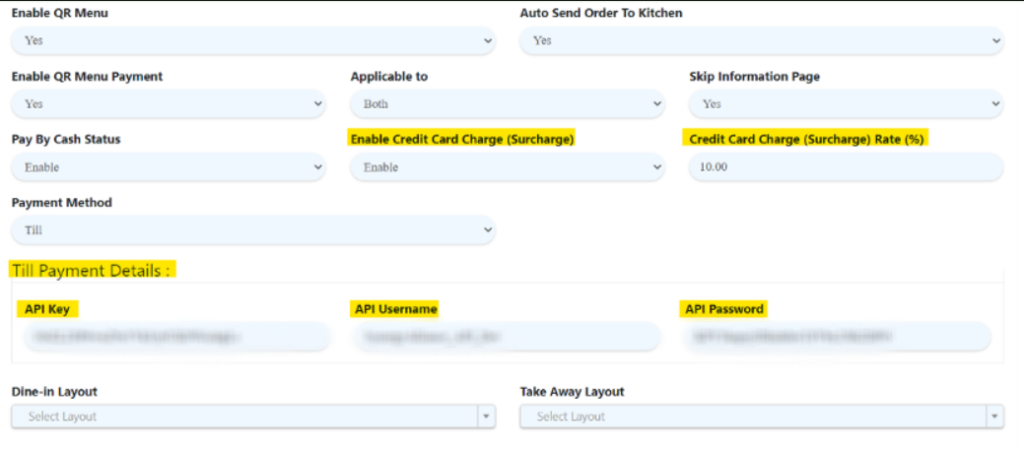Expand the Skip Information Page dropdown
Image resolution: width=1024 pixels, height=449 pixels.
point(846,104)
